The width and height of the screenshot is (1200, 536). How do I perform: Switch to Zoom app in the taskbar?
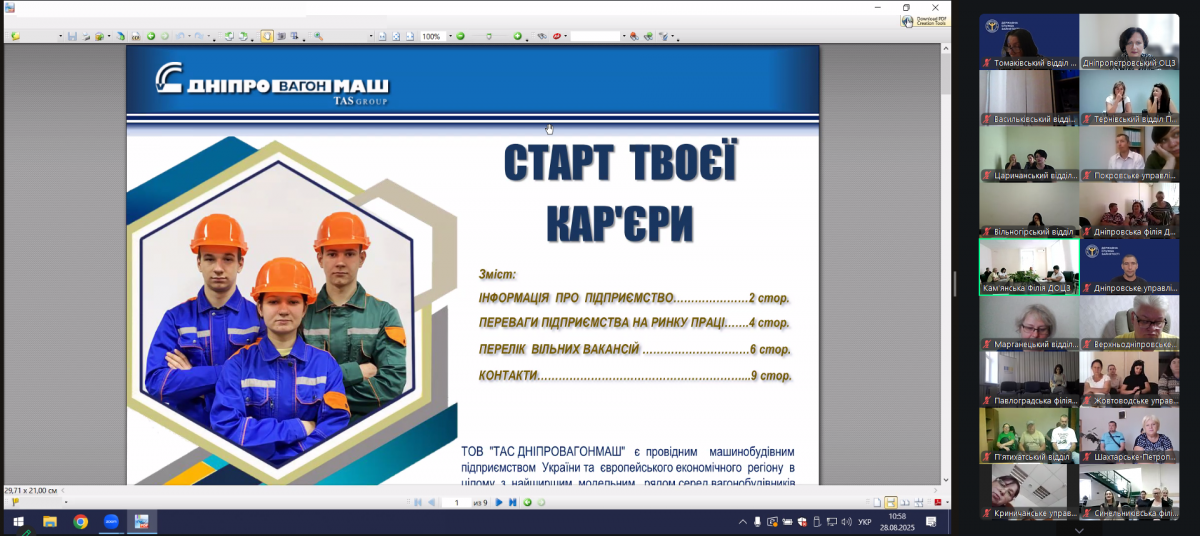click(111, 522)
